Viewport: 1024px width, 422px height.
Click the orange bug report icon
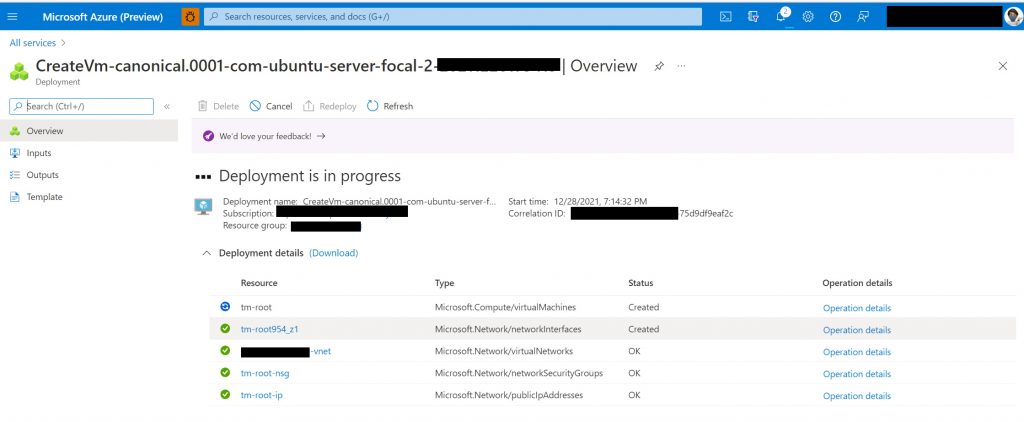190,17
